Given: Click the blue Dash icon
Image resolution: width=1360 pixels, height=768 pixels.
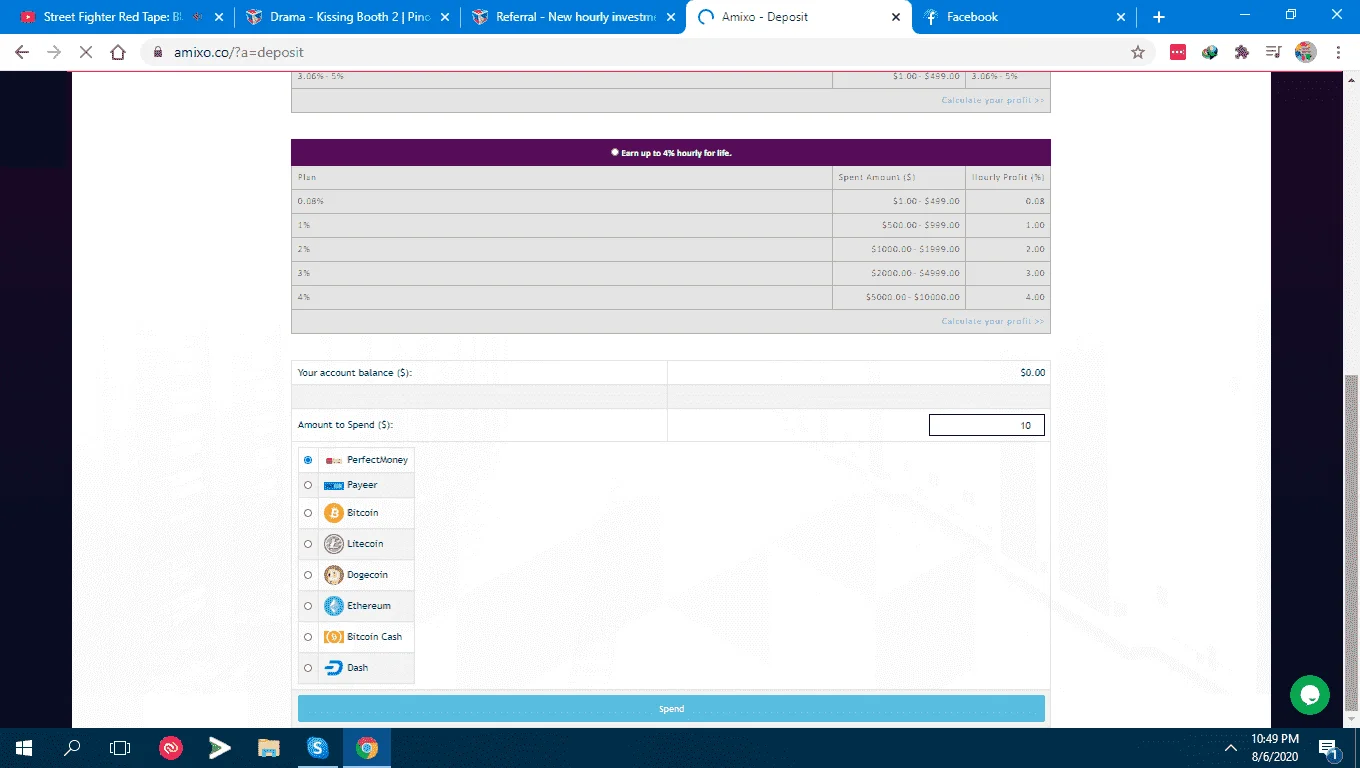Looking at the screenshot, I should (x=334, y=668).
